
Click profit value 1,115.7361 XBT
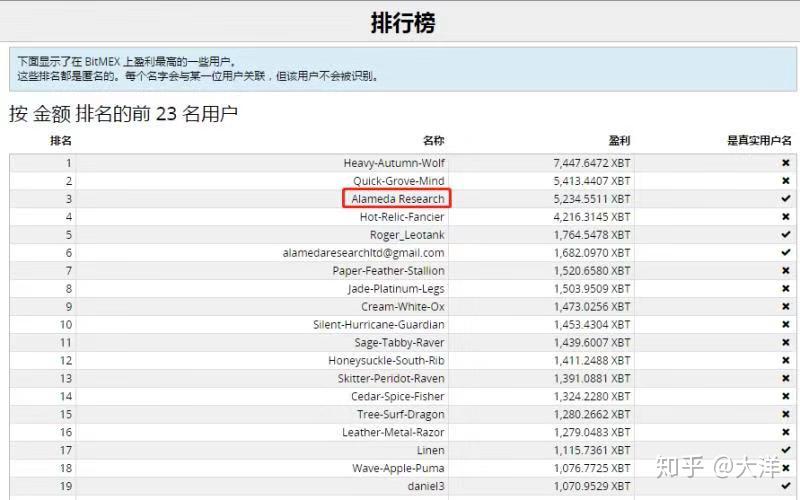(x=592, y=450)
